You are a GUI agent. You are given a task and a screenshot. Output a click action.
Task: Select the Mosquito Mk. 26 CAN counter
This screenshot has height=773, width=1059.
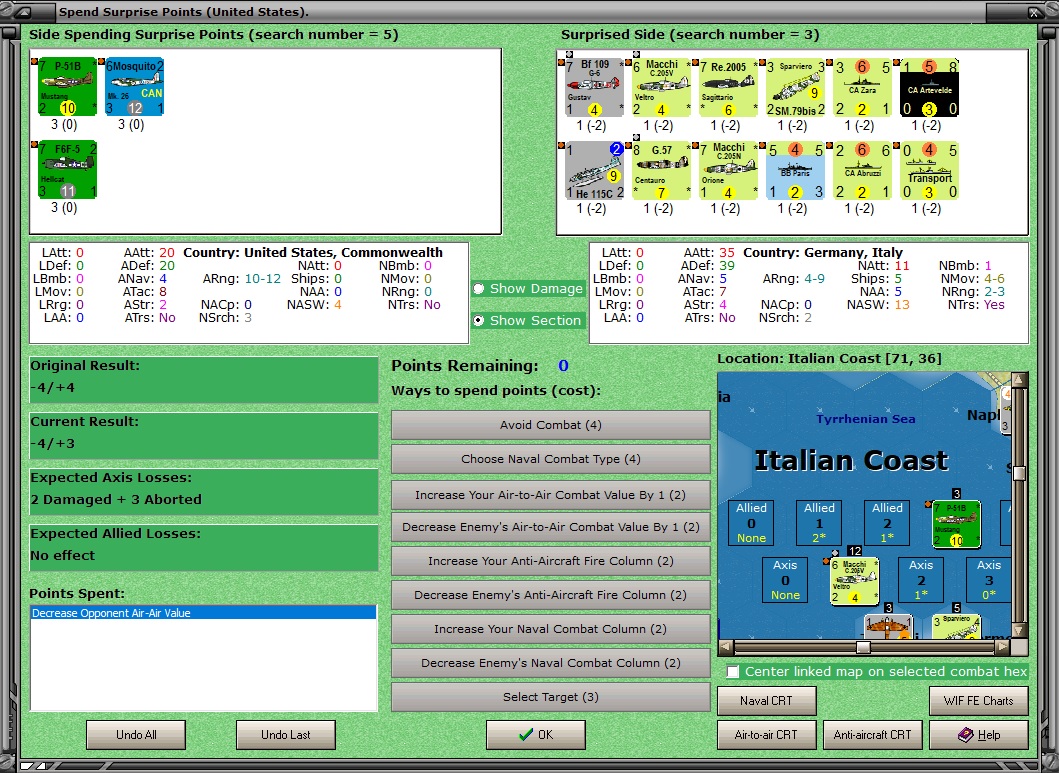134,87
